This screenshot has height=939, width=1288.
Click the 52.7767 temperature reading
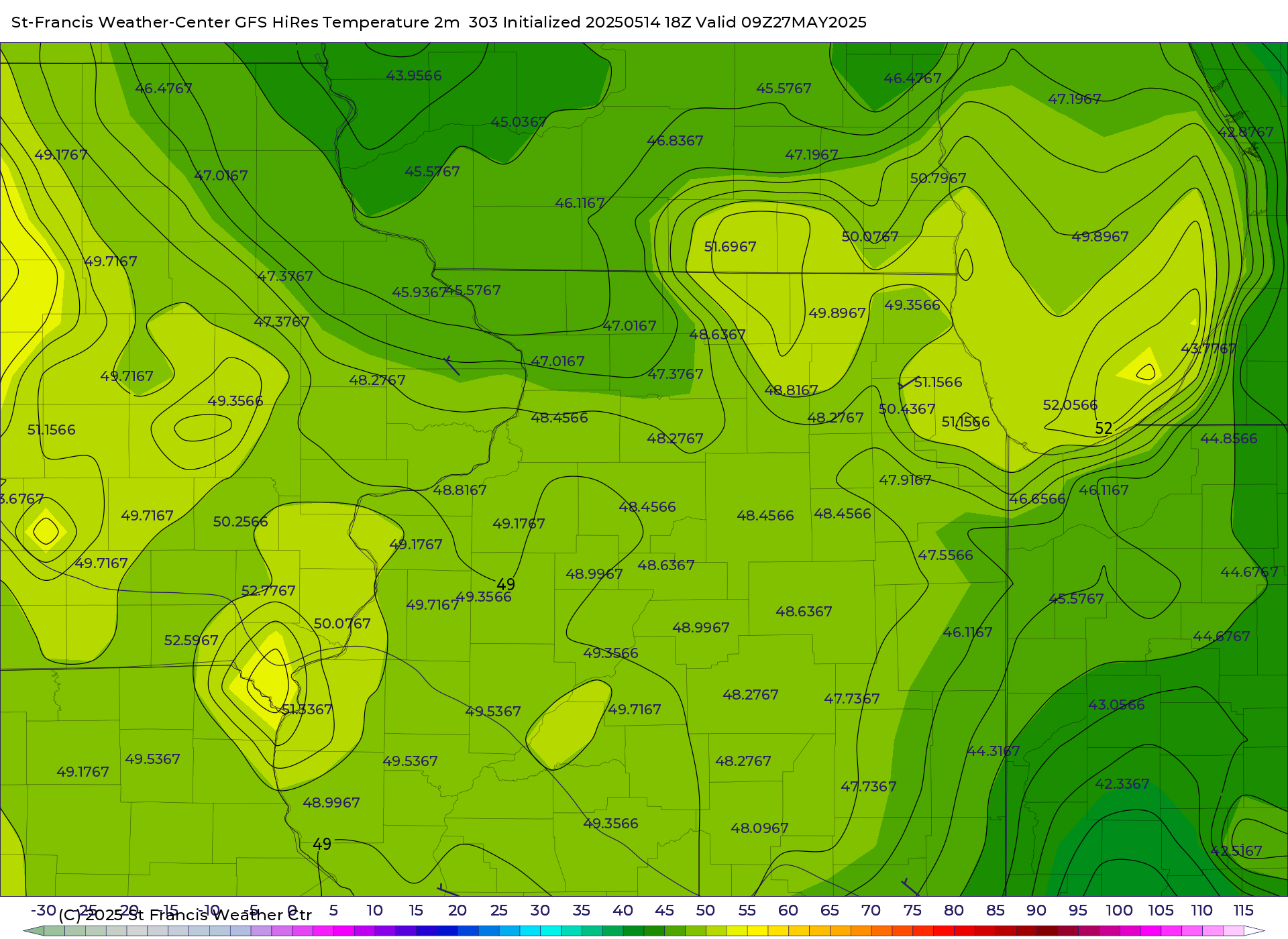pos(268,591)
